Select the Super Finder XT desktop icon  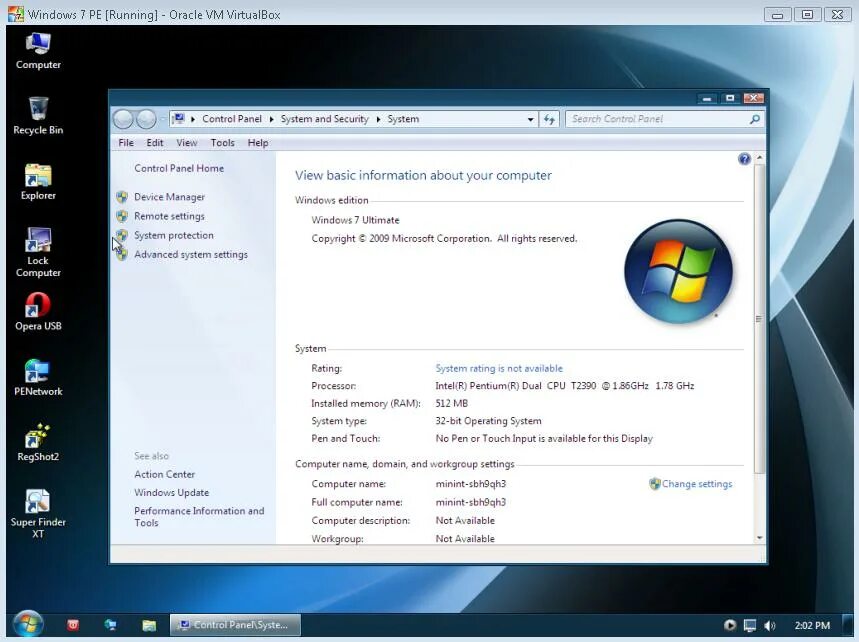[x=38, y=513]
